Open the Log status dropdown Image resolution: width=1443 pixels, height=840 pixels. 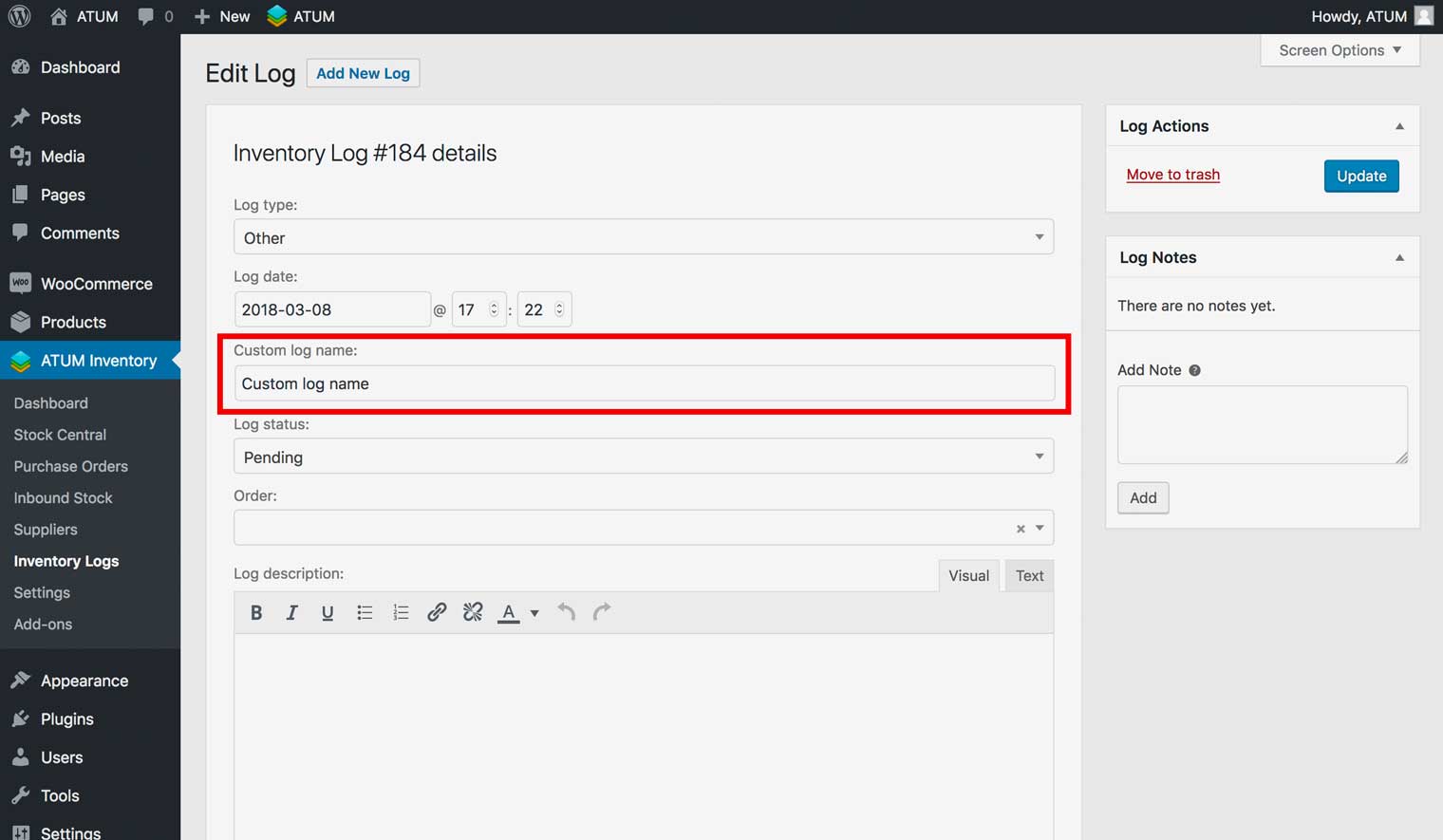click(644, 457)
